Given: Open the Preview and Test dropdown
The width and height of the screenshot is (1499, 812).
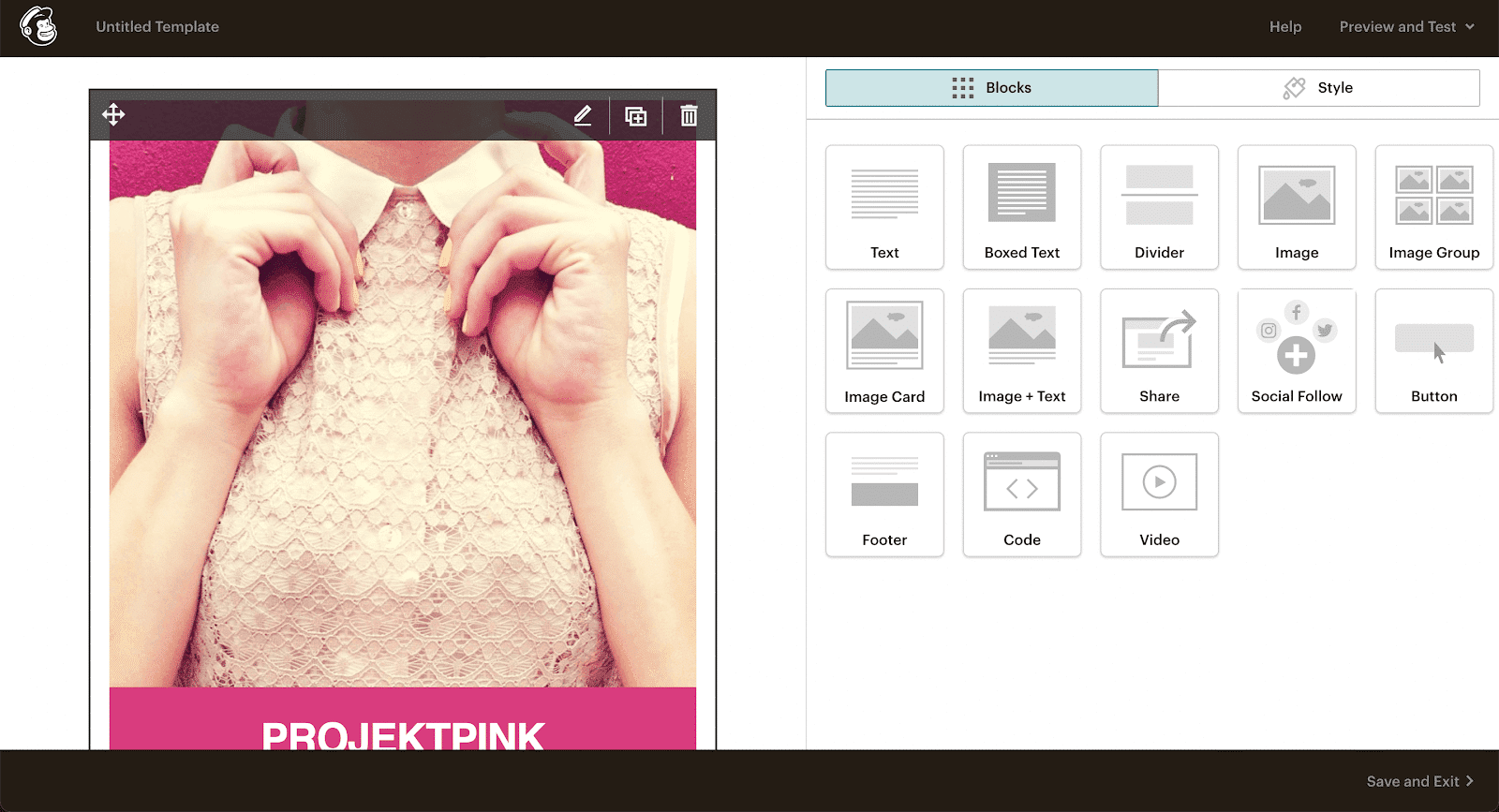Looking at the screenshot, I should click(x=1406, y=26).
